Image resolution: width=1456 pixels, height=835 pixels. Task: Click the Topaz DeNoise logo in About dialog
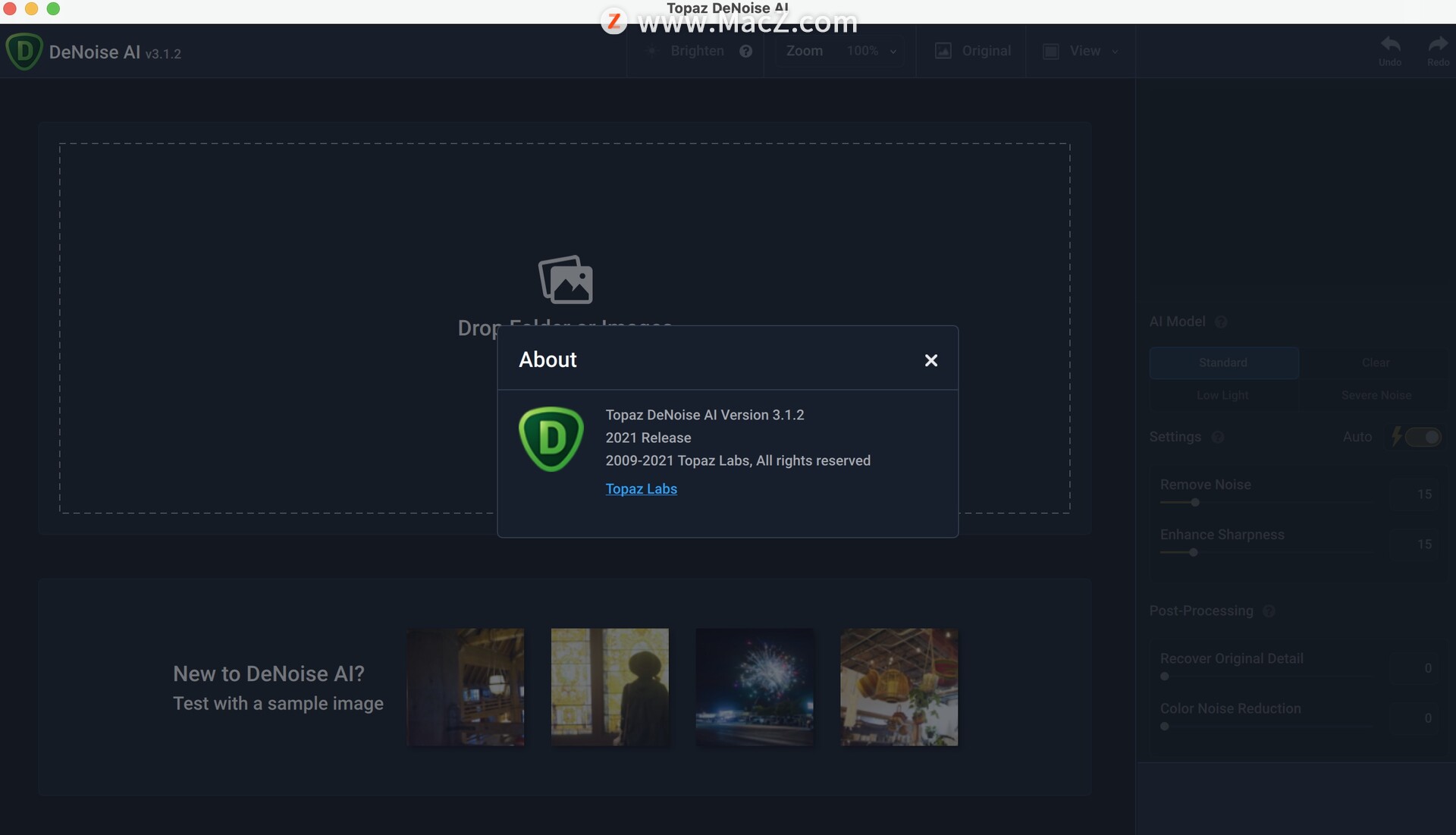tap(551, 439)
